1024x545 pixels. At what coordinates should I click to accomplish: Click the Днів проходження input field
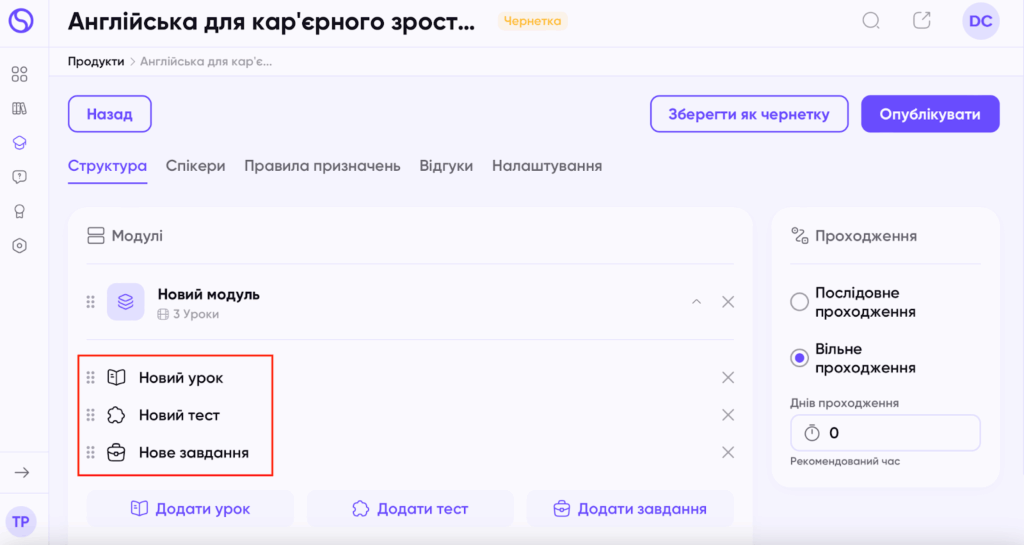(886, 433)
